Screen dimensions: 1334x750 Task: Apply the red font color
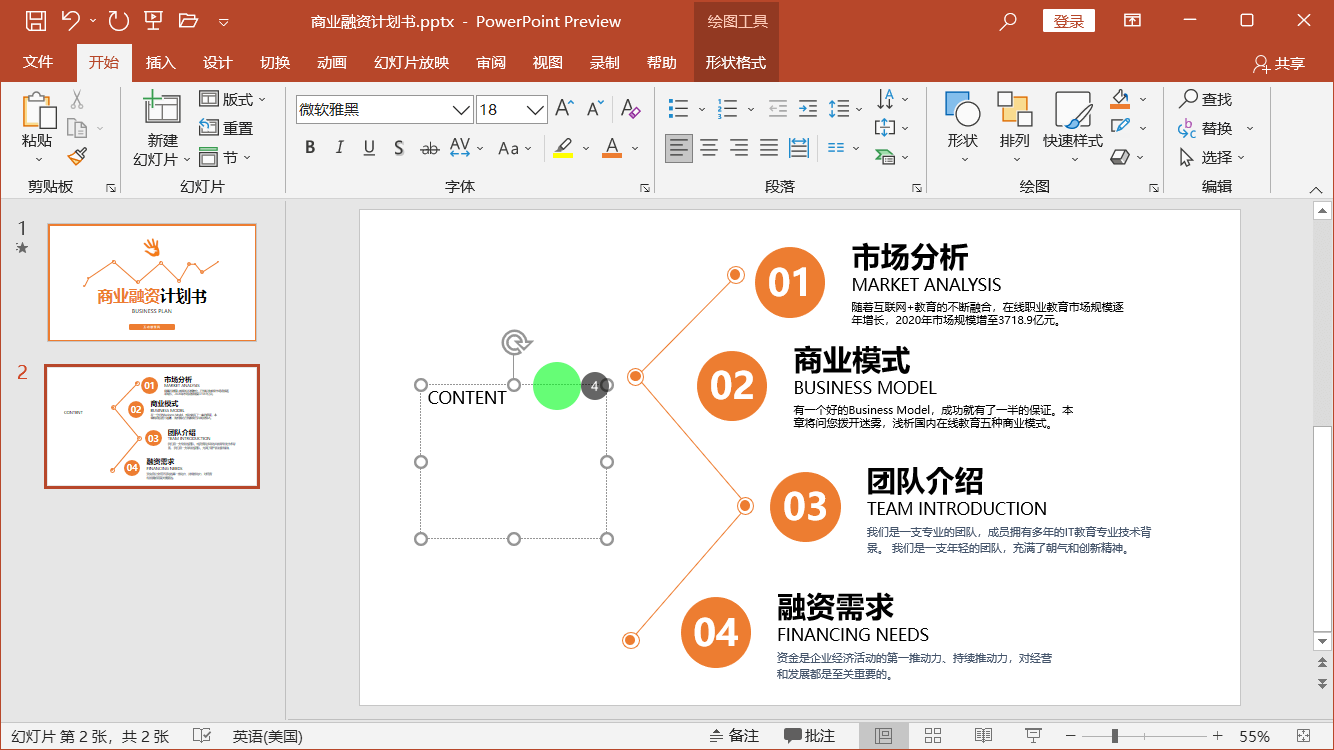tap(612, 148)
